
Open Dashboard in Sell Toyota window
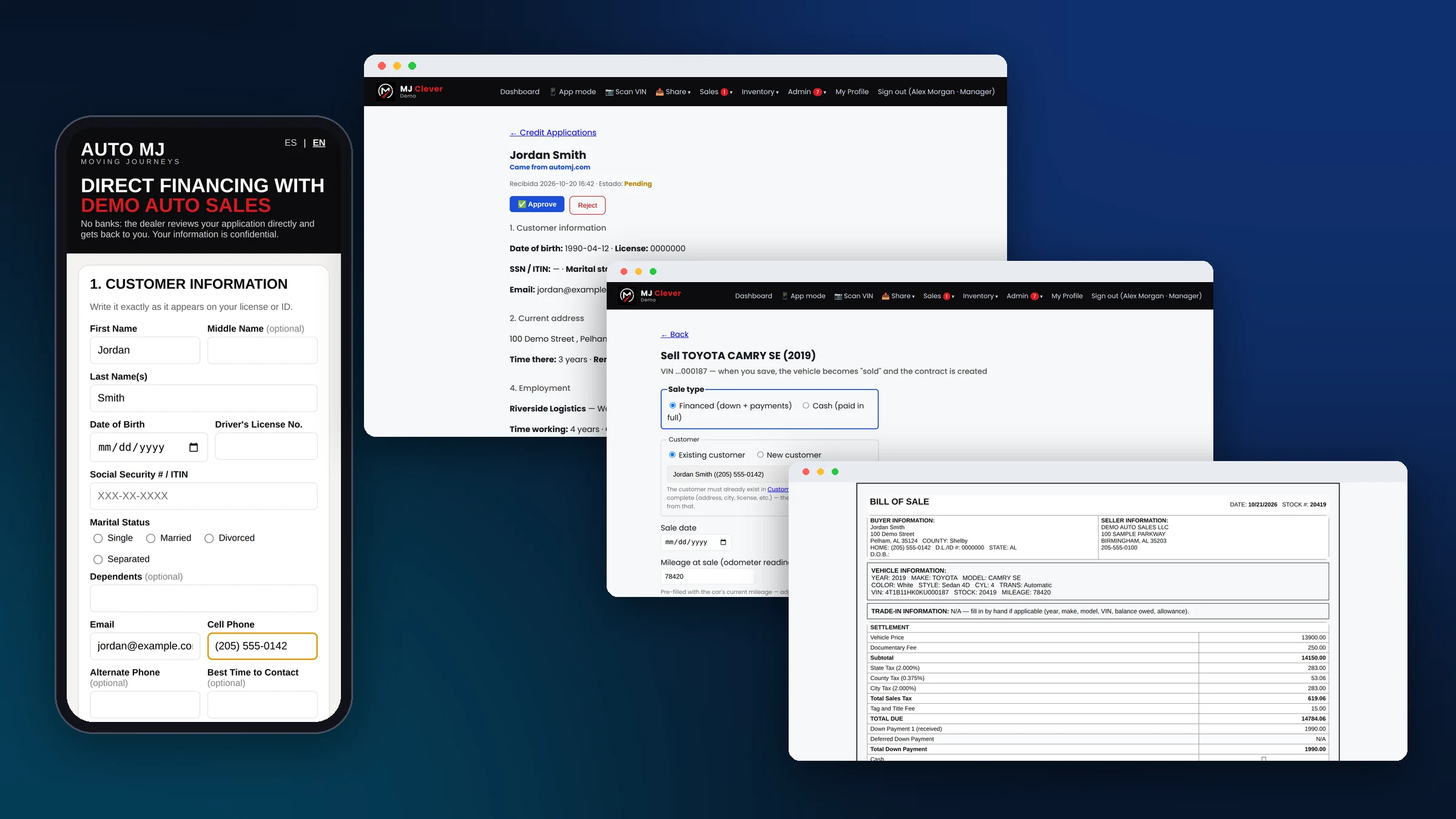point(753,296)
